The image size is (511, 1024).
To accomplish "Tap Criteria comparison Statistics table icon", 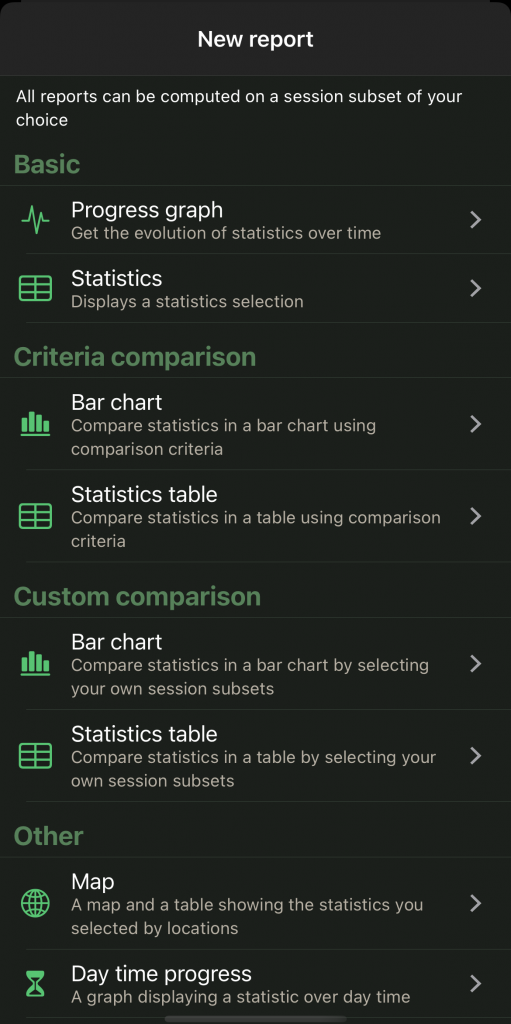I will pyautogui.click(x=35, y=516).
